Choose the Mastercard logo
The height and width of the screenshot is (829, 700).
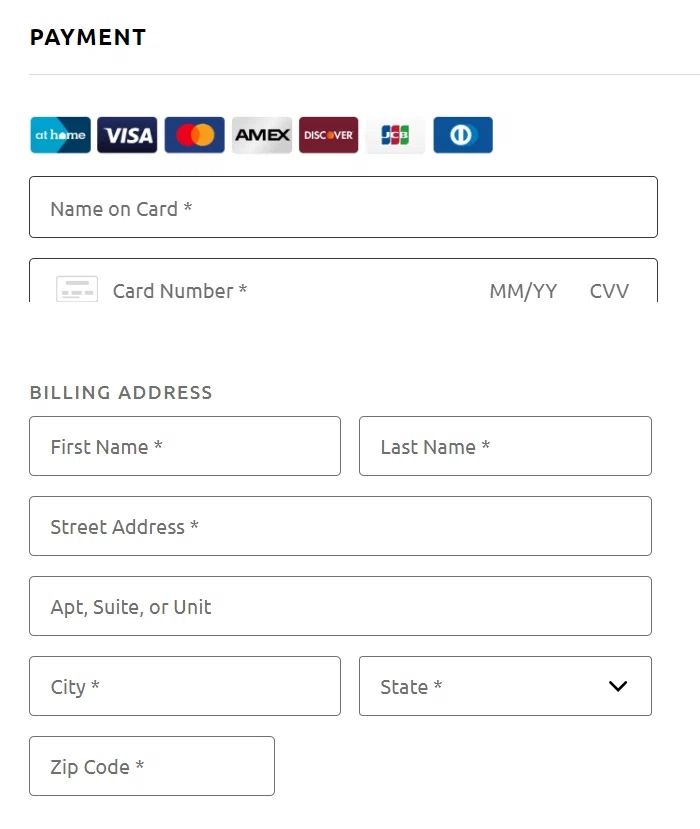coord(194,135)
